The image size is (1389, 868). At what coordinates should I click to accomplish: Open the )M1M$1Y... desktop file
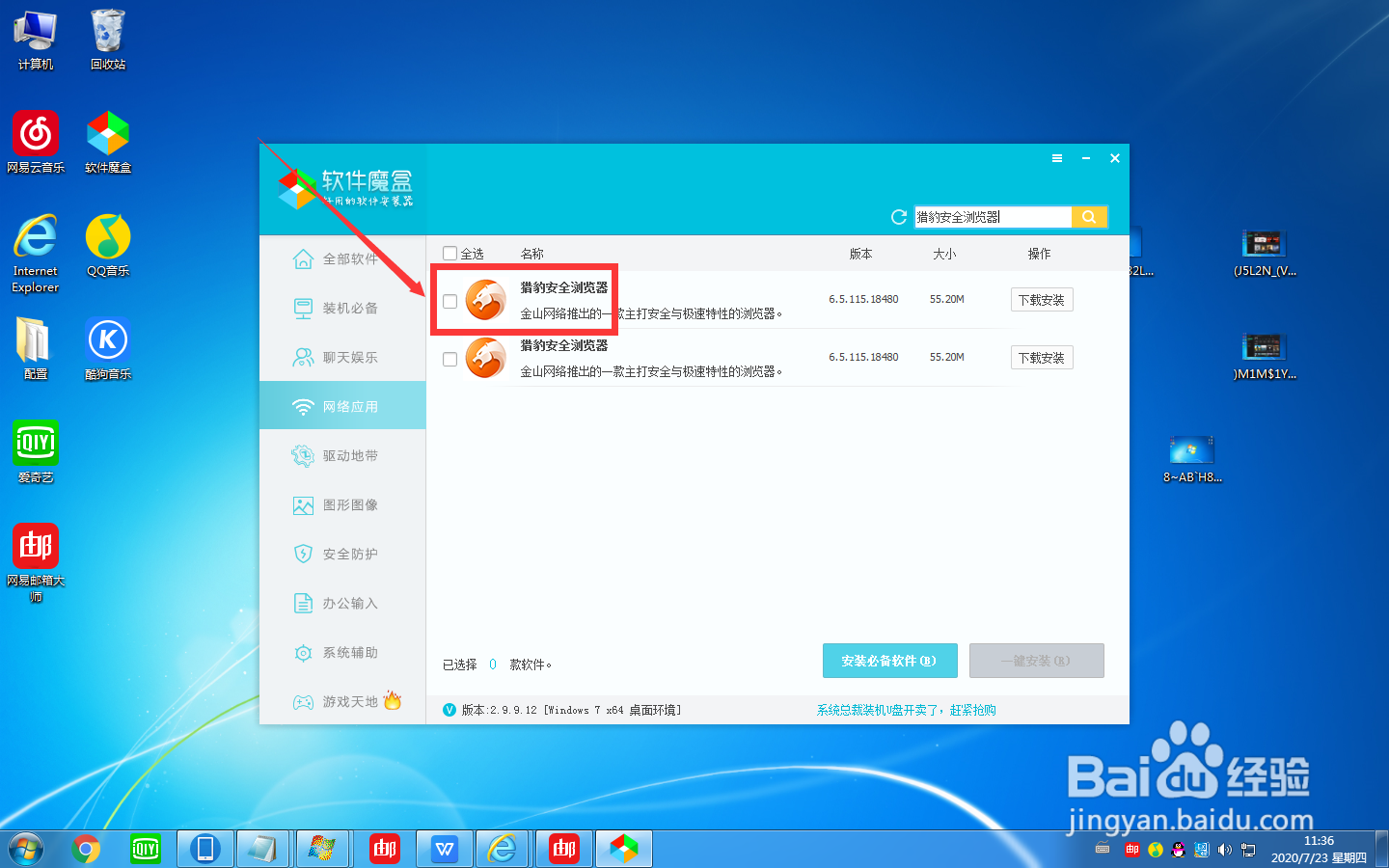click(1265, 357)
